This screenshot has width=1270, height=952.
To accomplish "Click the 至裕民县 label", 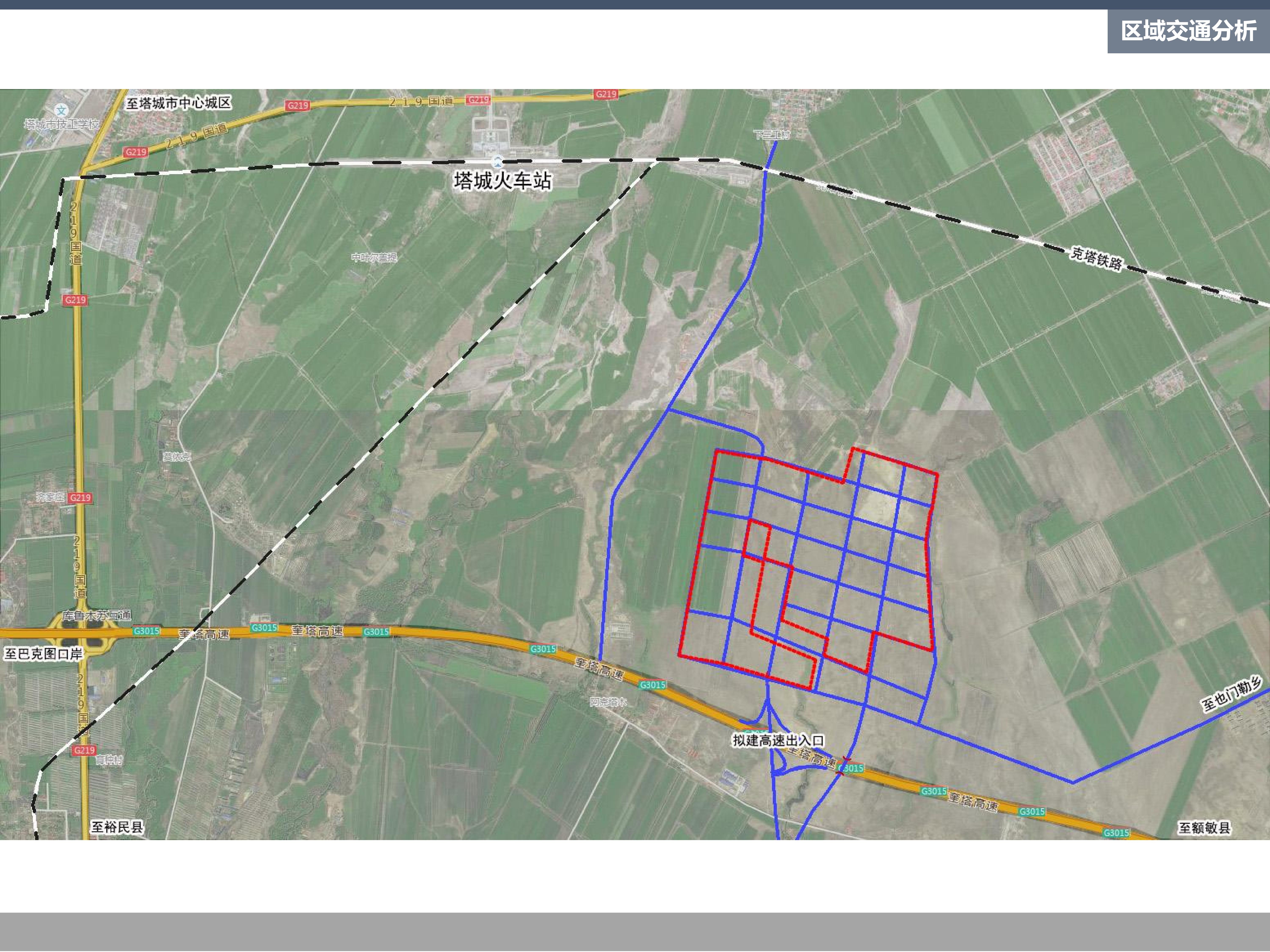I will [x=117, y=827].
